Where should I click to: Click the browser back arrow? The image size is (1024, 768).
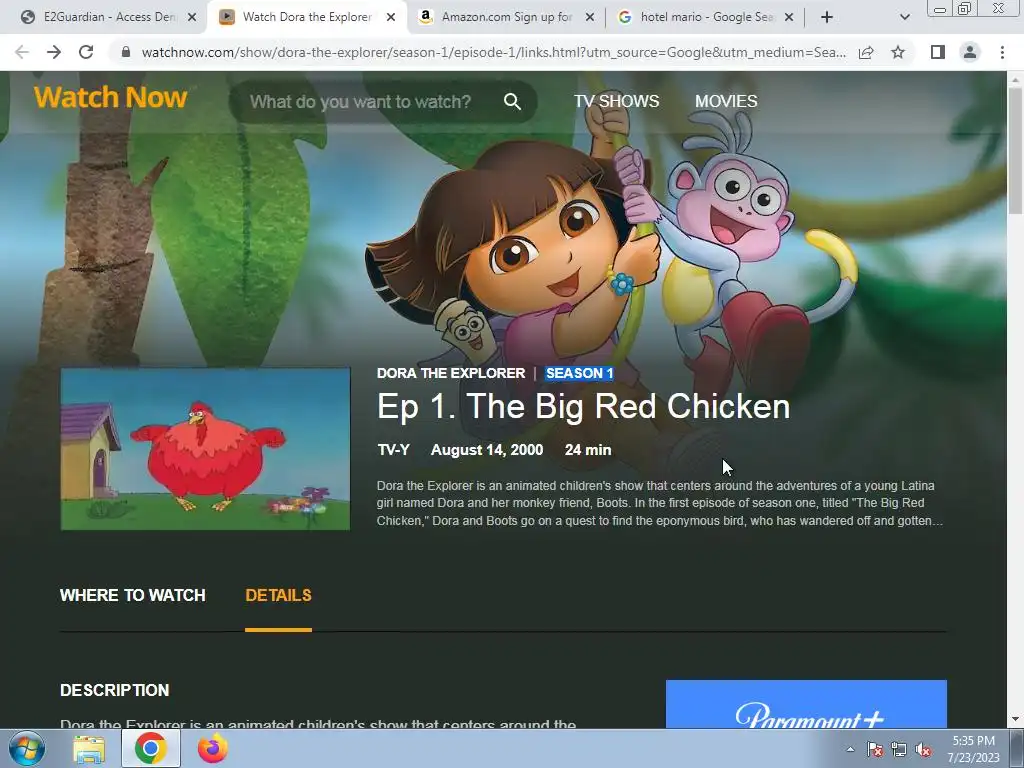click(22, 52)
